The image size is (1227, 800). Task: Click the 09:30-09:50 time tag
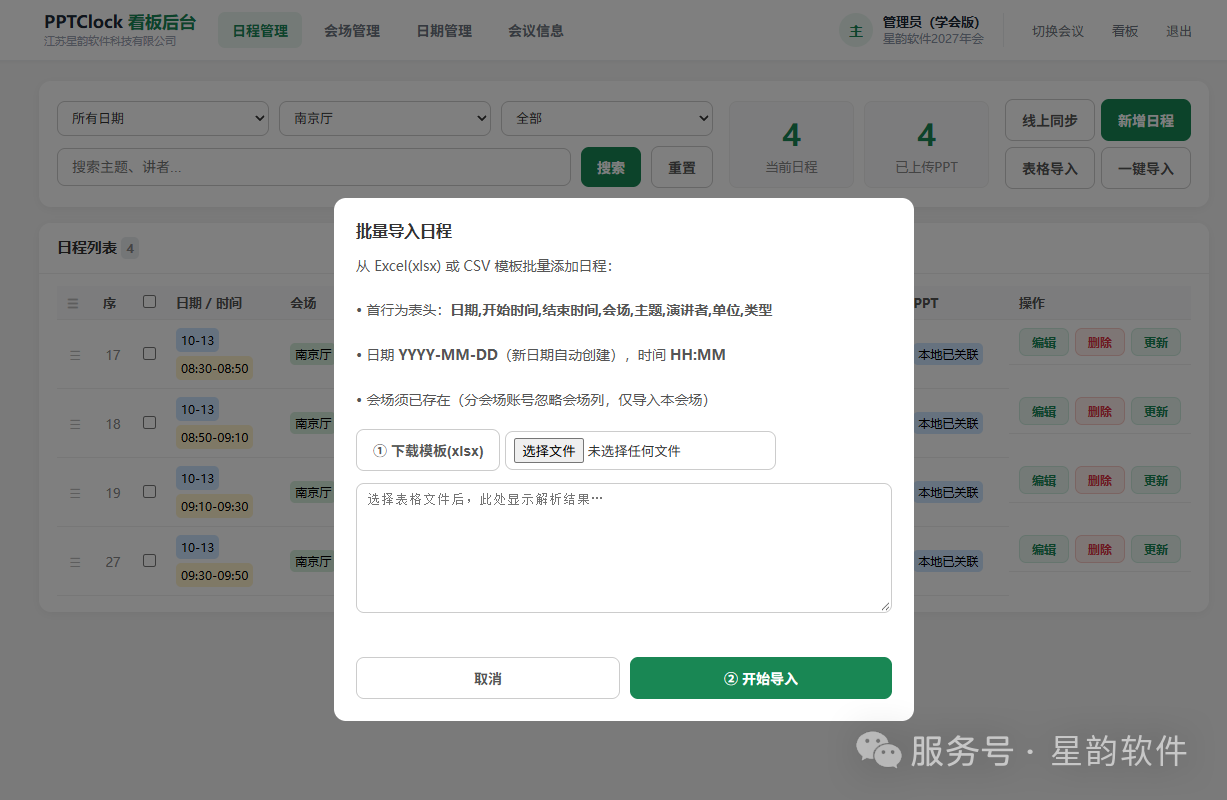(214, 575)
